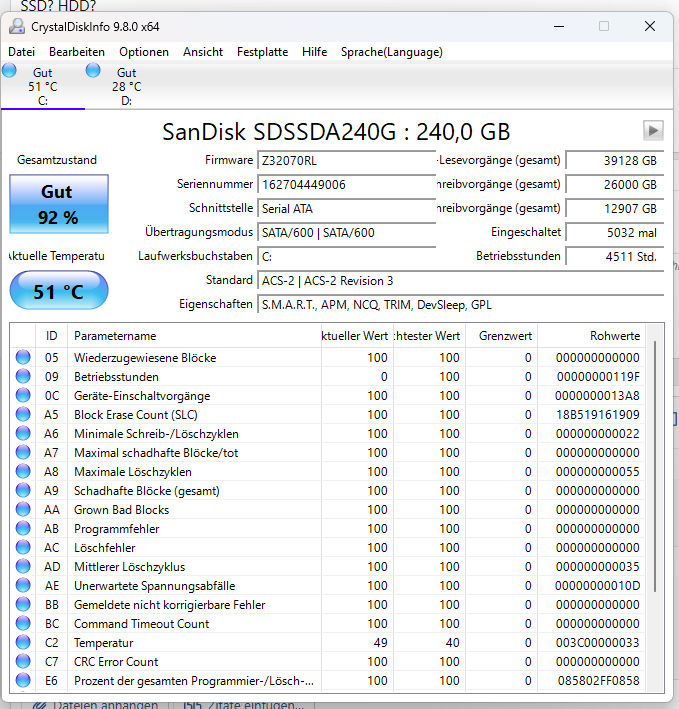This screenshot has width=679, height=709.
Task: Click status icon for Grown Bad Blocks row
Action: click(x=23, y=509)
